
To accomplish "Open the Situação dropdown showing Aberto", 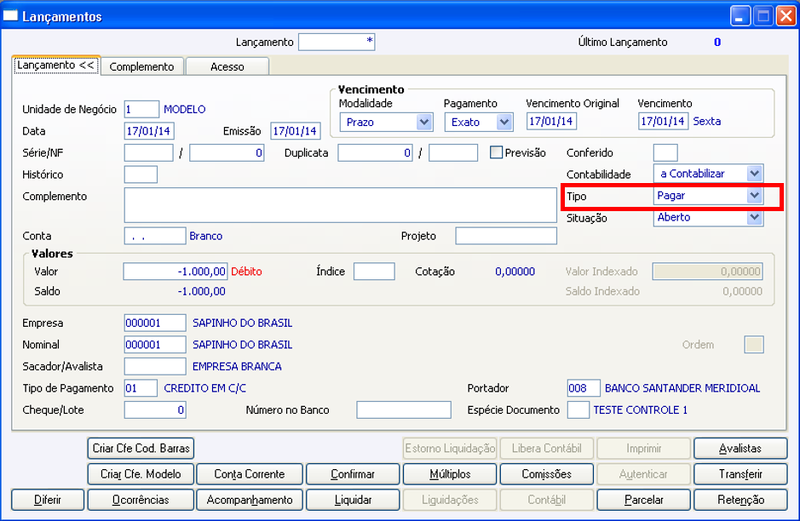I will (x=708, y=217).
